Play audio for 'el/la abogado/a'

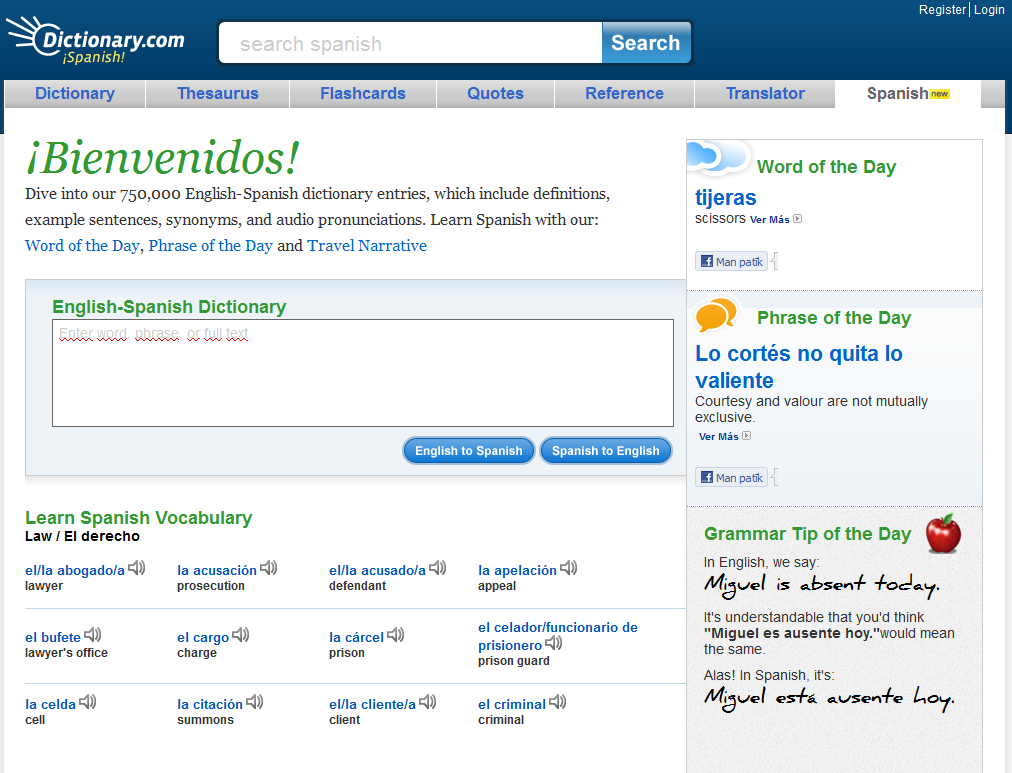click(137, 569)
